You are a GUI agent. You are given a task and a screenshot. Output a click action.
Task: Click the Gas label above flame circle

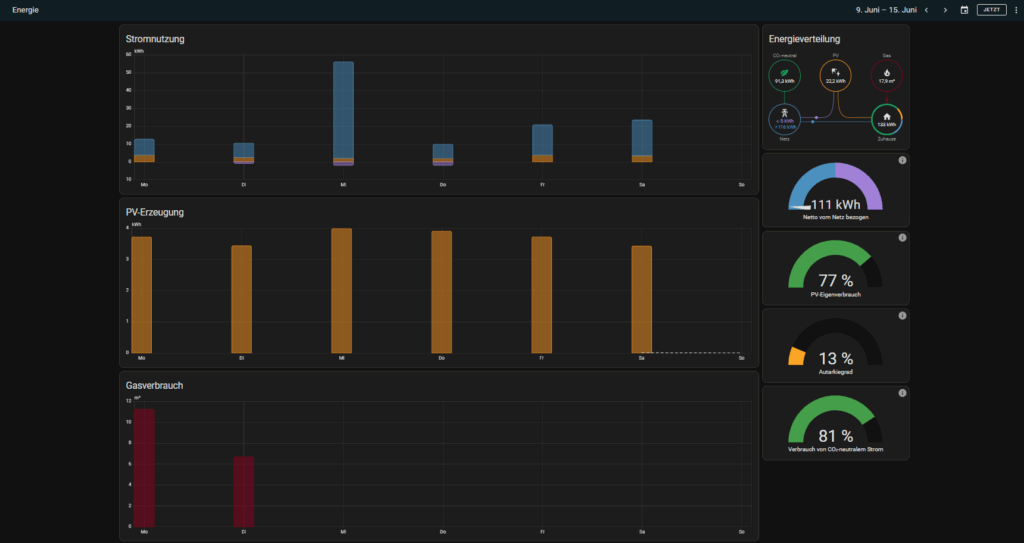(887, 56)
